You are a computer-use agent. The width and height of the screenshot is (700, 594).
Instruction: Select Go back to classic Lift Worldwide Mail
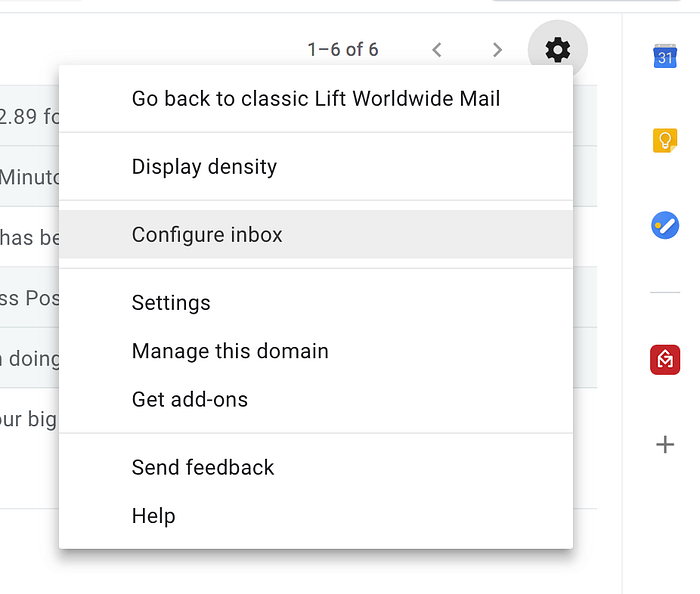pyautogui.click(x=316, y=99)
